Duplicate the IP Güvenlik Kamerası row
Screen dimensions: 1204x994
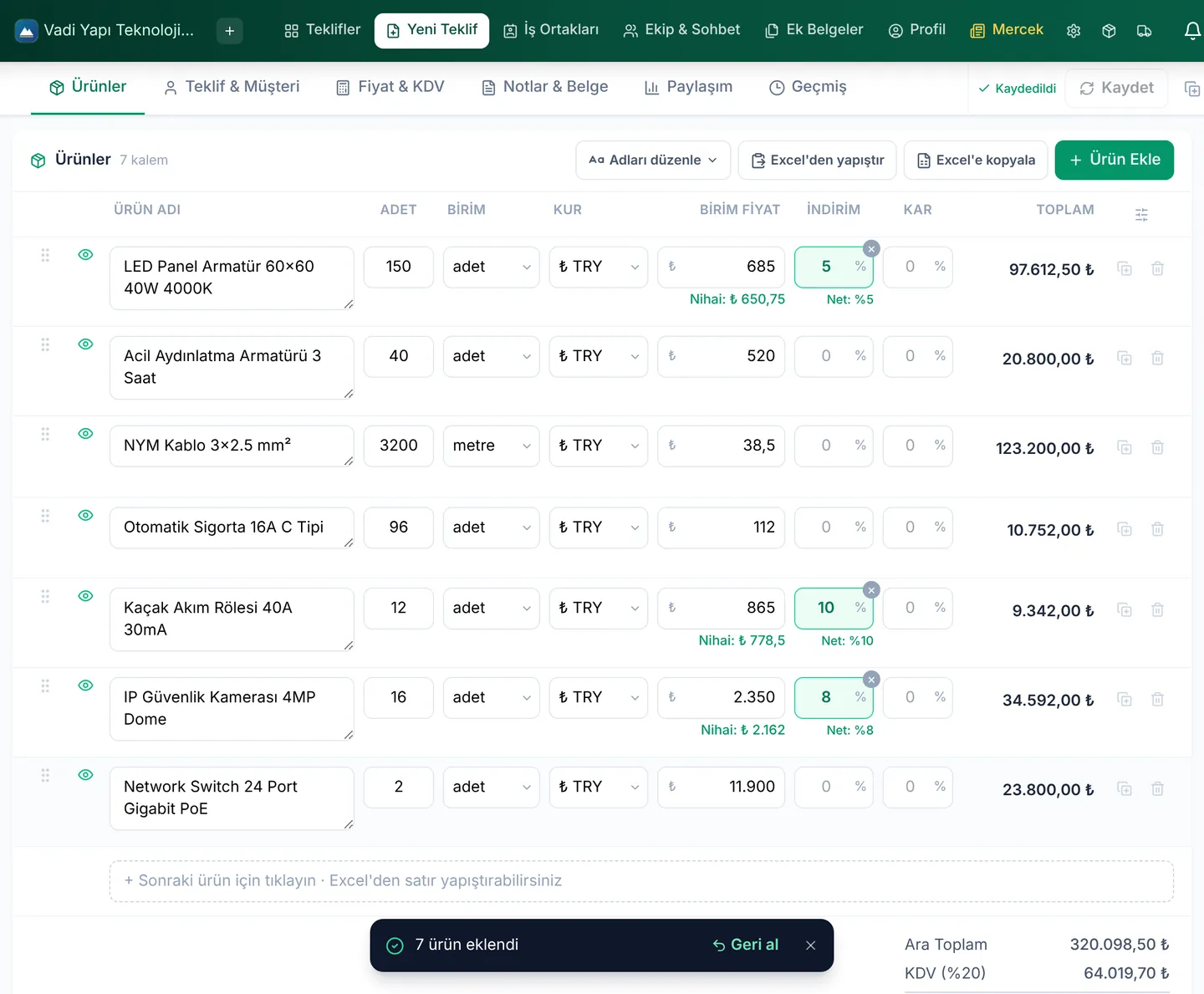[1125, 700]
